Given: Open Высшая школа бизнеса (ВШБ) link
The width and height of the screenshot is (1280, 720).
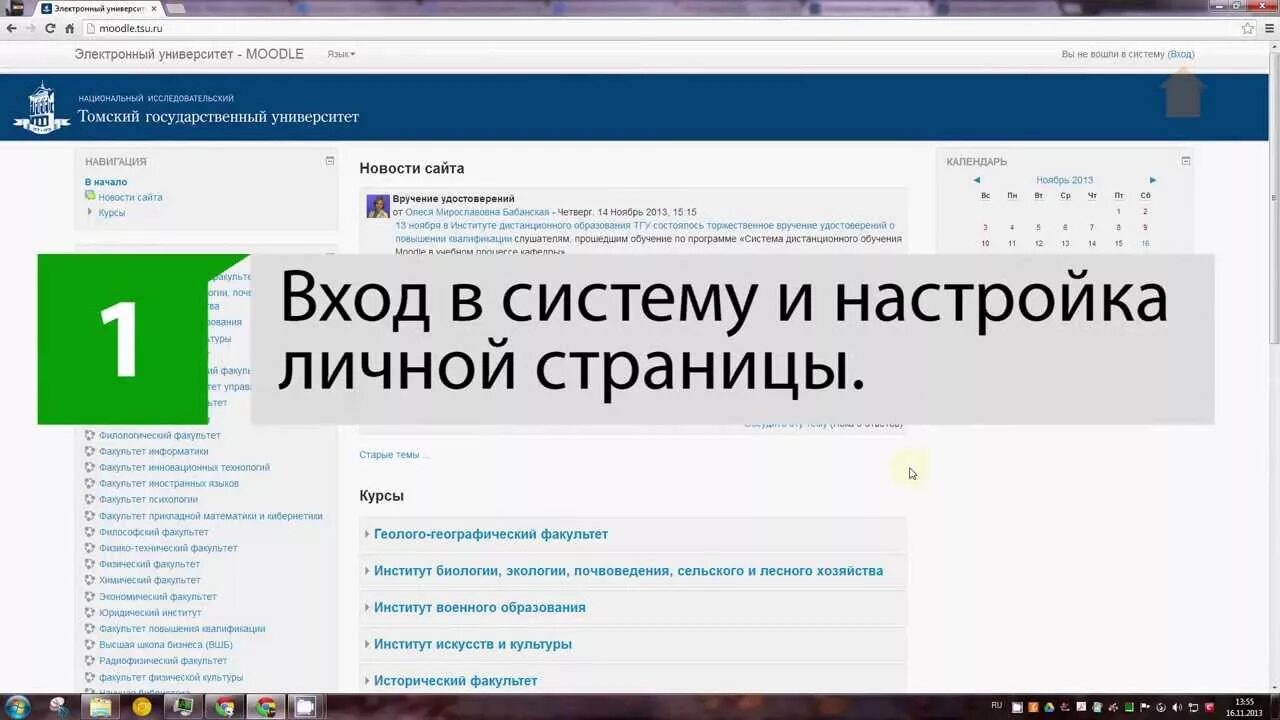Looking at the screenshot, I should click(x=166, y=645).
